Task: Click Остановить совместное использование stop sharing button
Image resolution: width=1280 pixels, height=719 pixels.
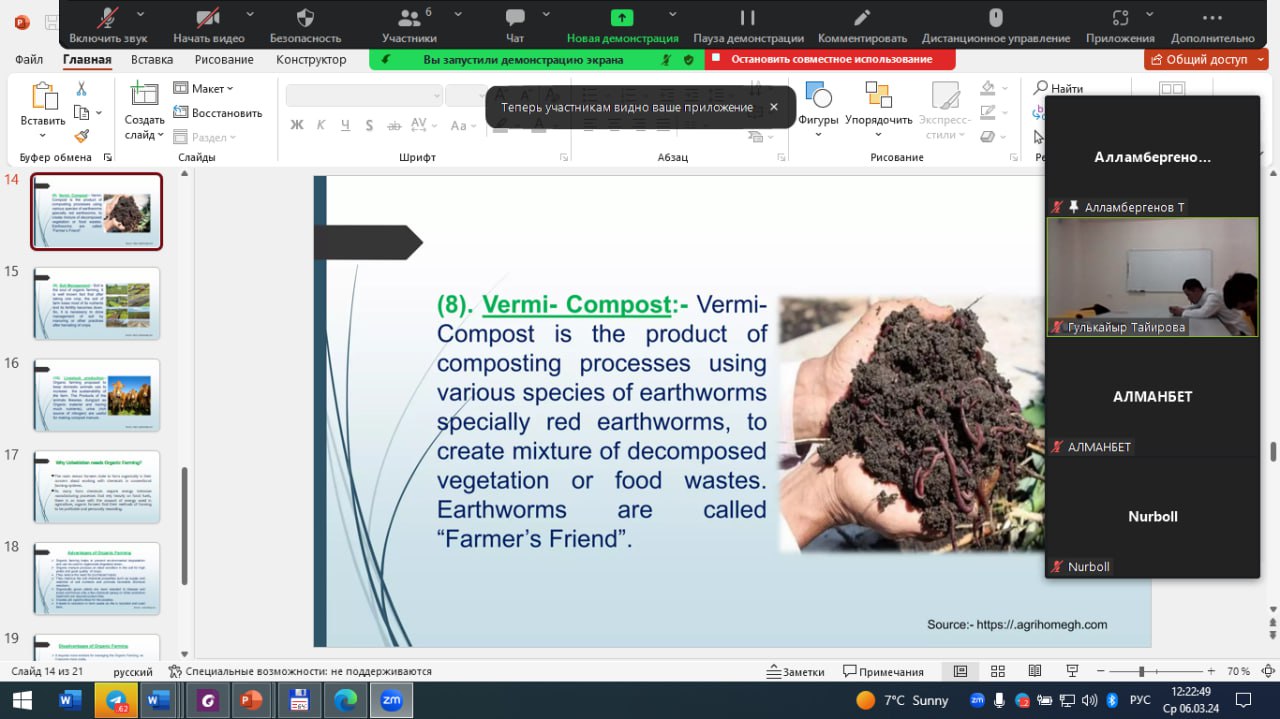Action: coord(830,59)
